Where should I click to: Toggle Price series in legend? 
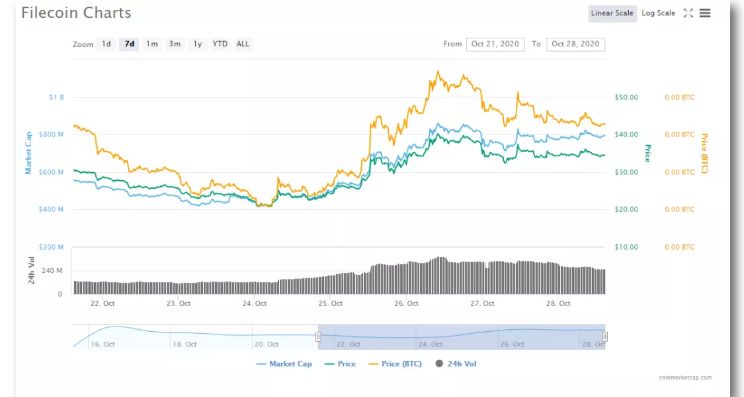340,364
